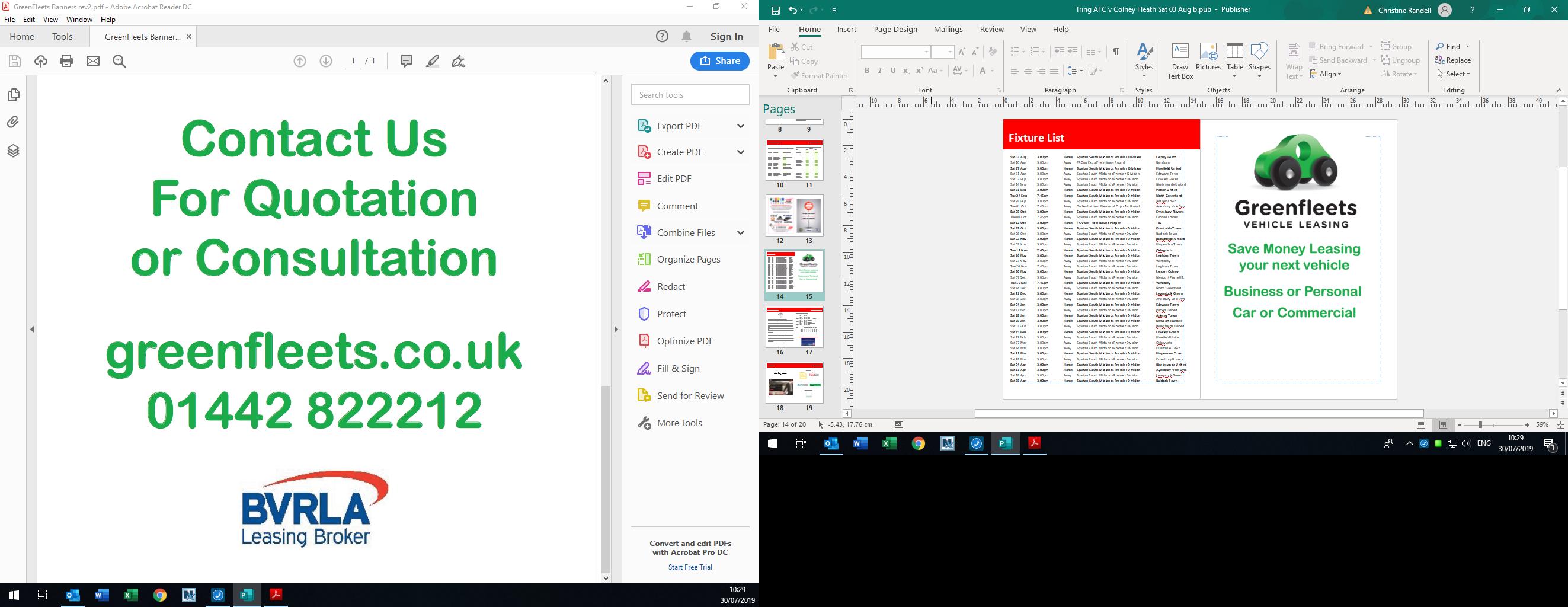The width and height of the screenshot is (1568, 607).
Task: Toggle subscript in Publisher font group
Action: coord(906,71)
